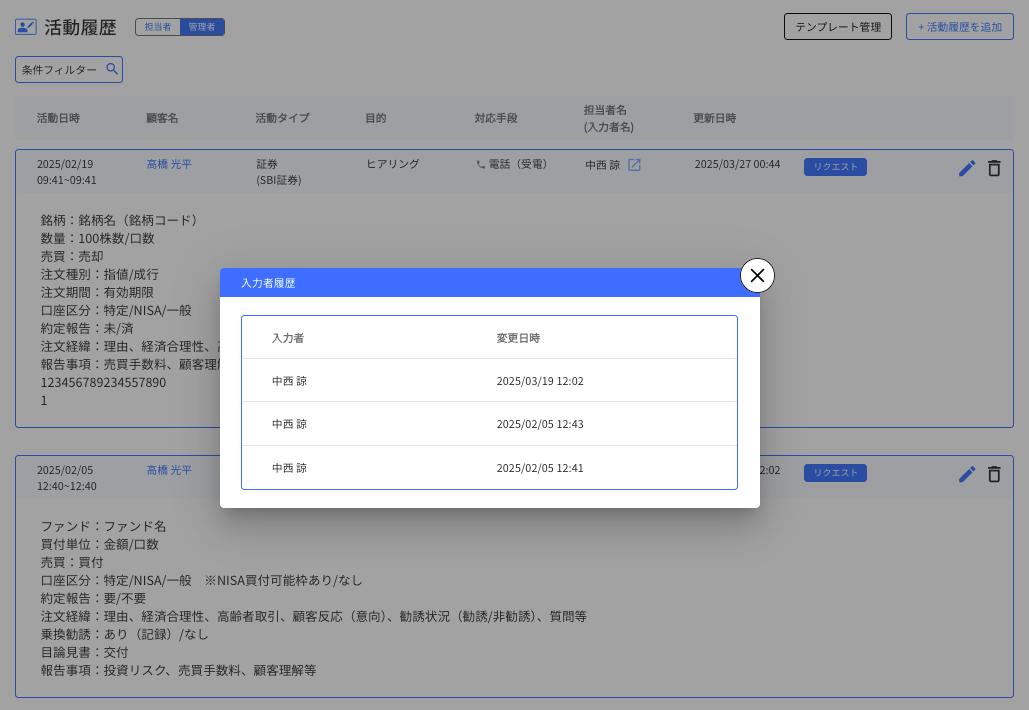Click リクエスト badge on 2025/02/05 record
This screenshot has height=710, width=1029.
pyautogui.click(x=835, y=473)
